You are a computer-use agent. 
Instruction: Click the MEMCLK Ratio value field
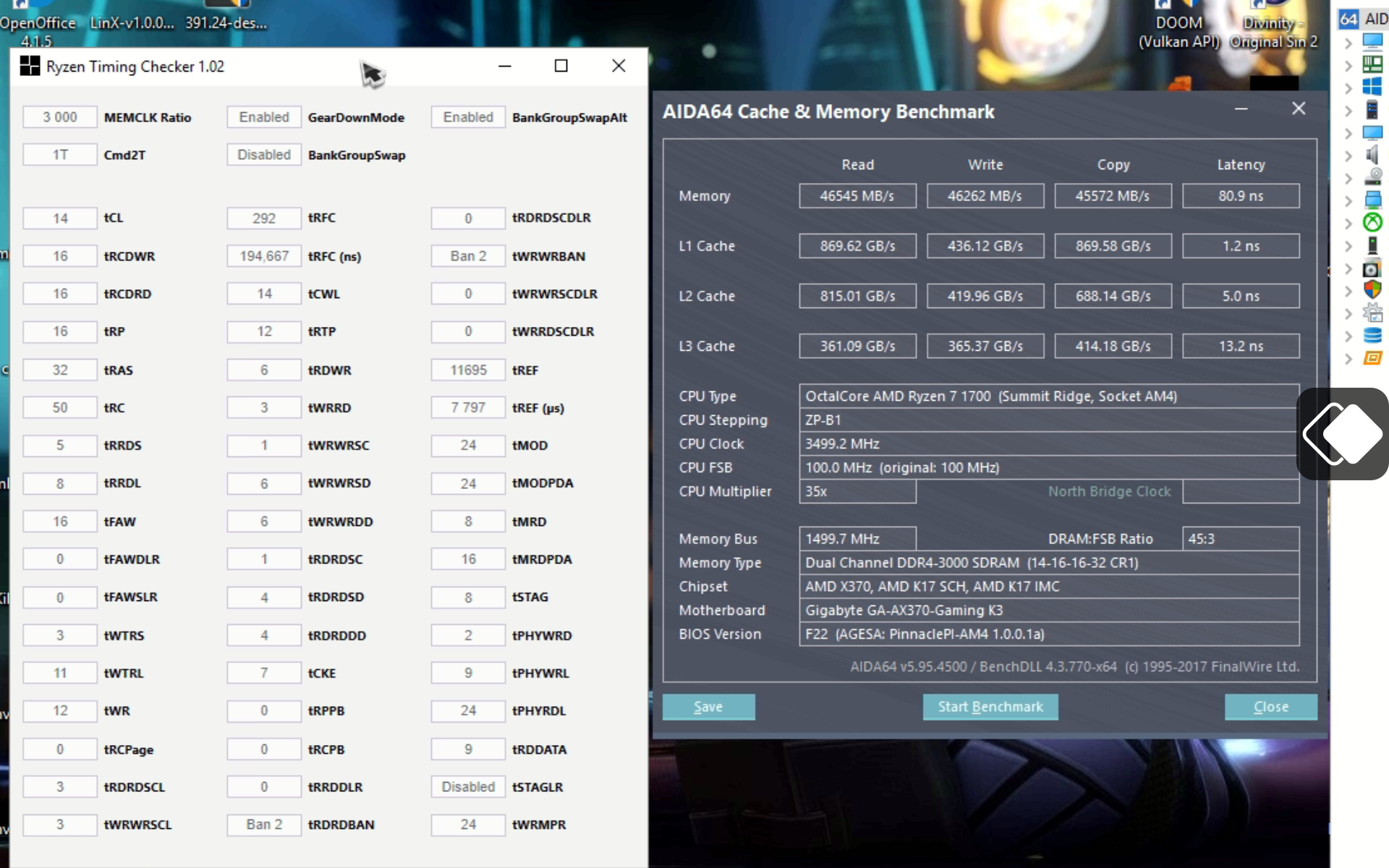coord(60,117)
